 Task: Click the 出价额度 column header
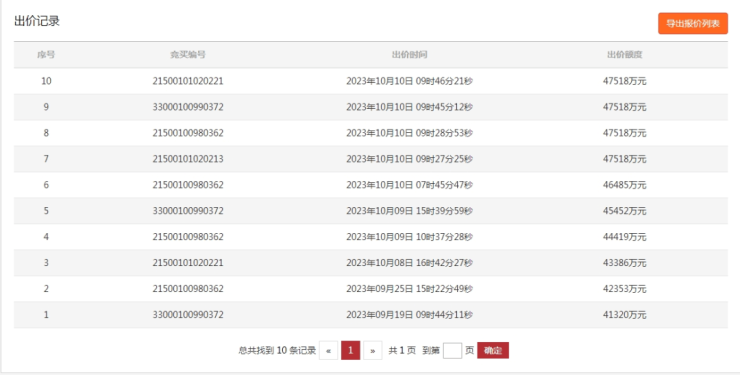pyautogui.click(x=624, y=55)
